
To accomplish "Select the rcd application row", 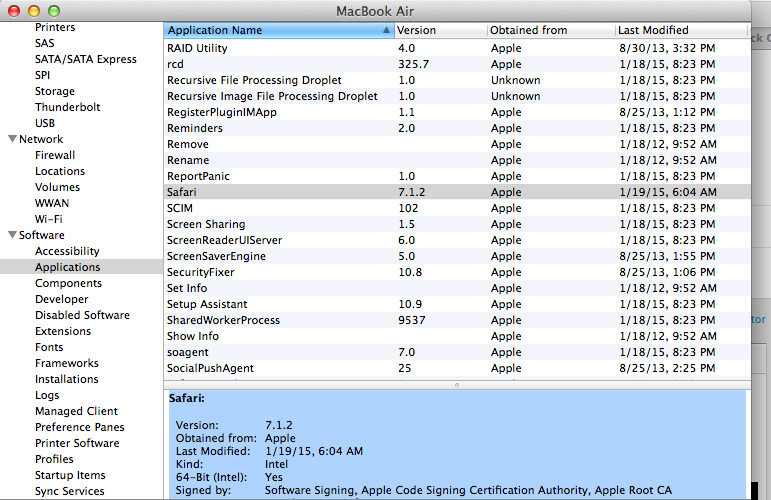I will click(457, 64).
